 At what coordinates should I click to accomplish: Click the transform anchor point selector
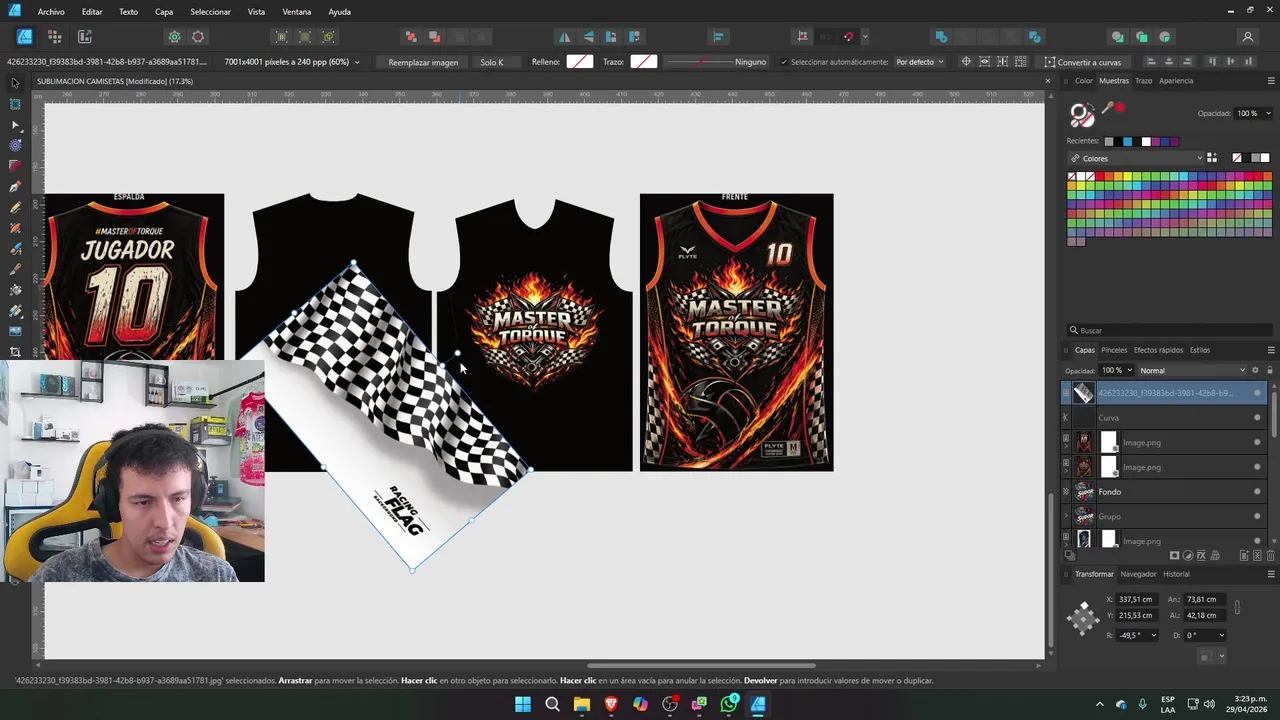point(1083,618)
